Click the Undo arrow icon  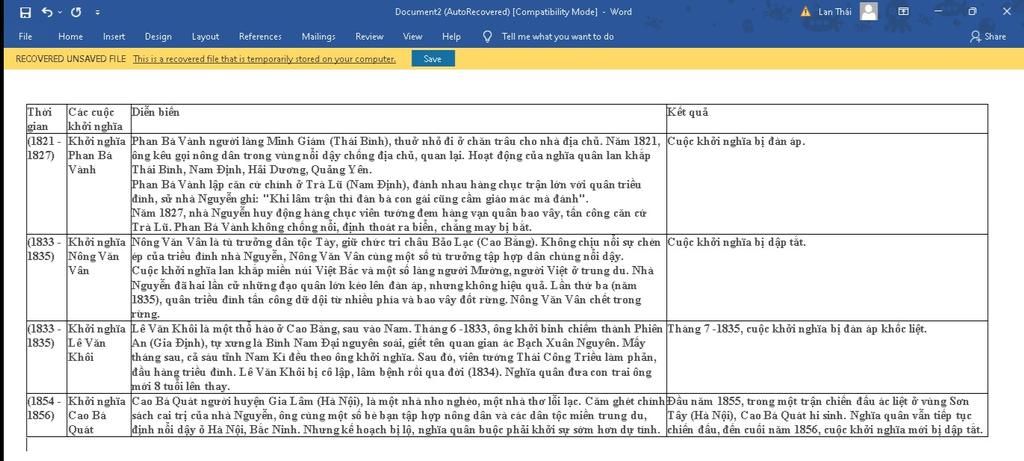click(46, 12)
